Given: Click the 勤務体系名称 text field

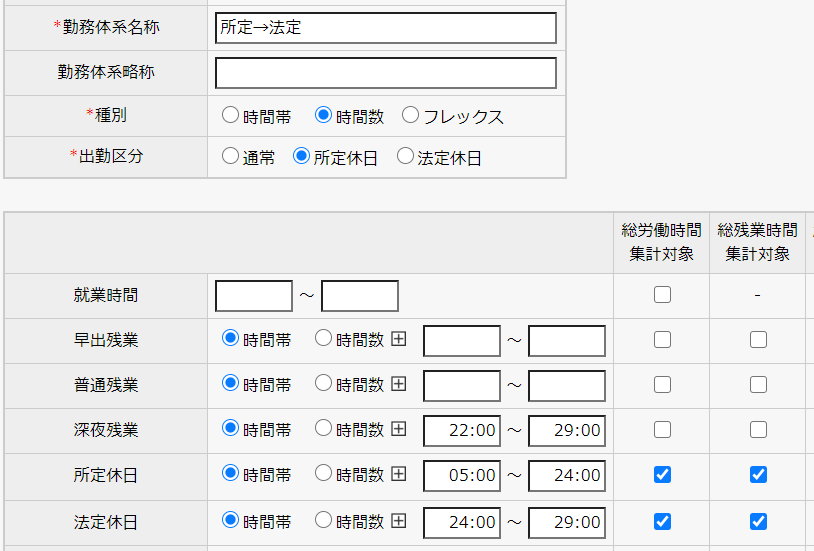Looking at the screenshot, I should pos(385,28).
